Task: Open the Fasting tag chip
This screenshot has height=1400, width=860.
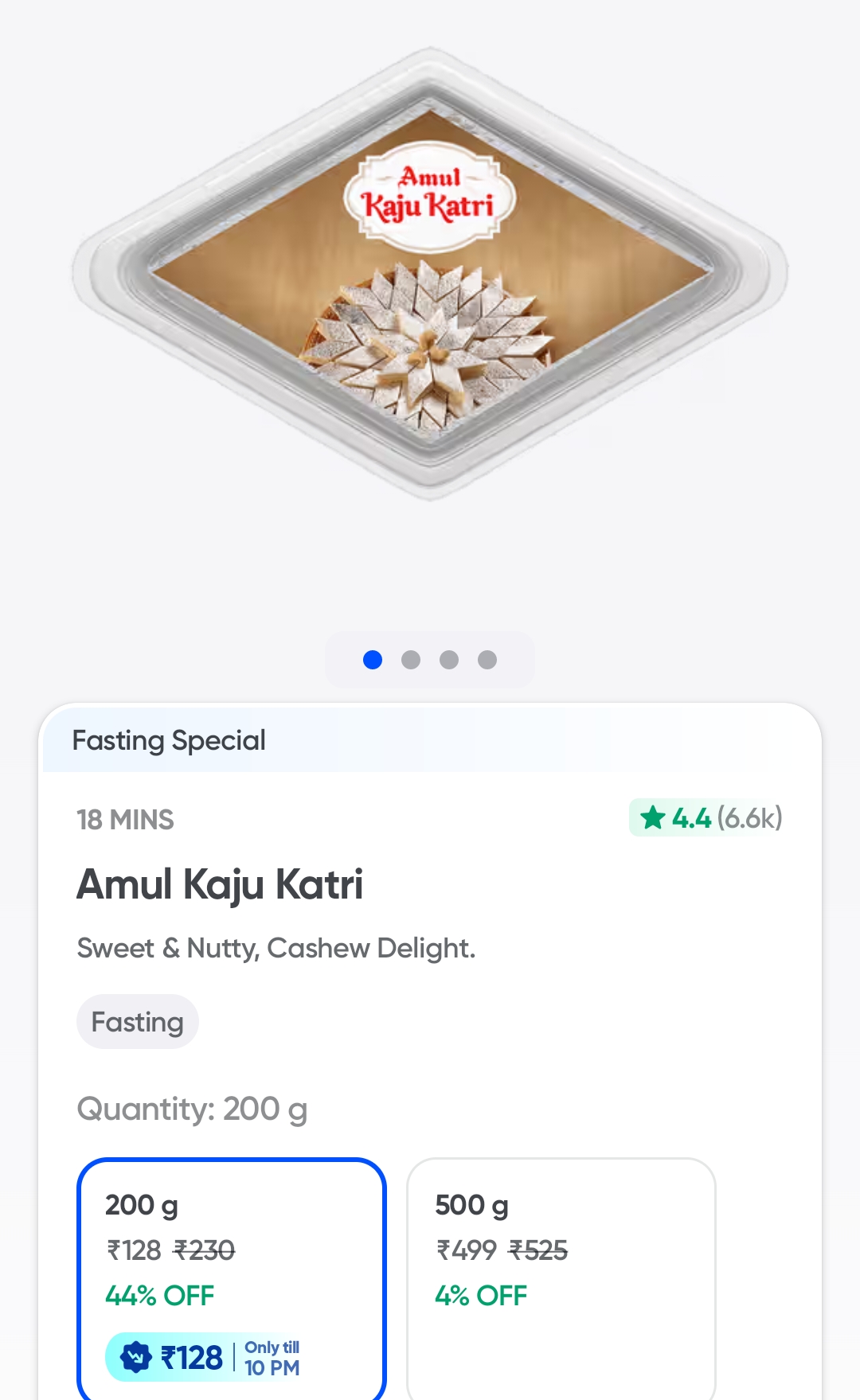Action: click(x=137, y=1022)
